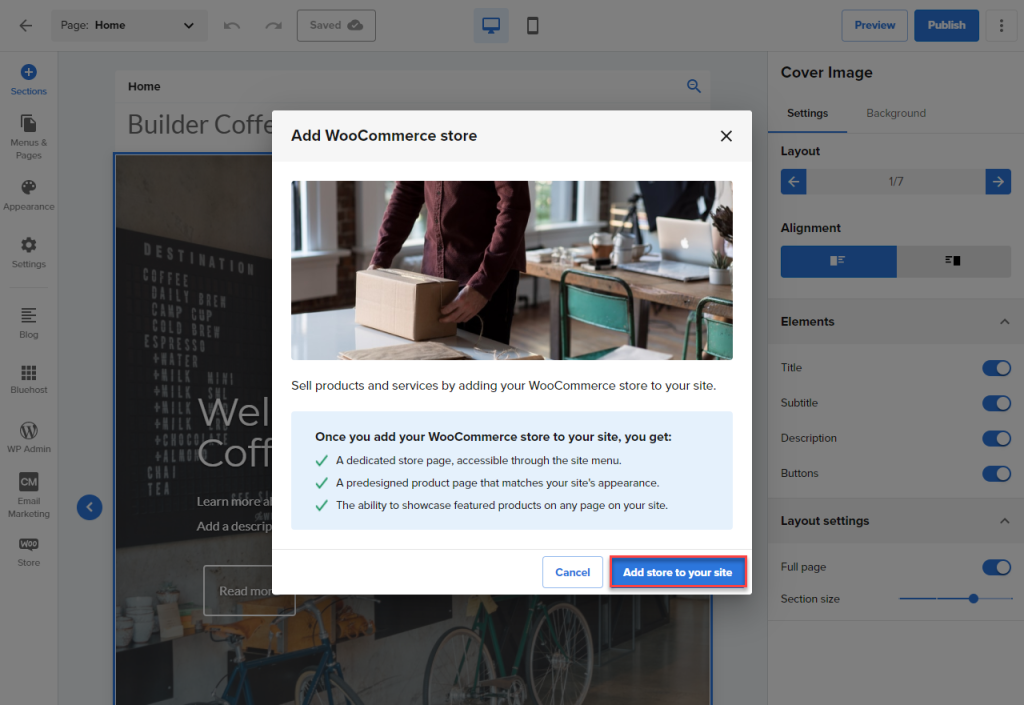The image size is (1024, 705).
Task: Go to the previous layout
Action: [x=793, y=181]
